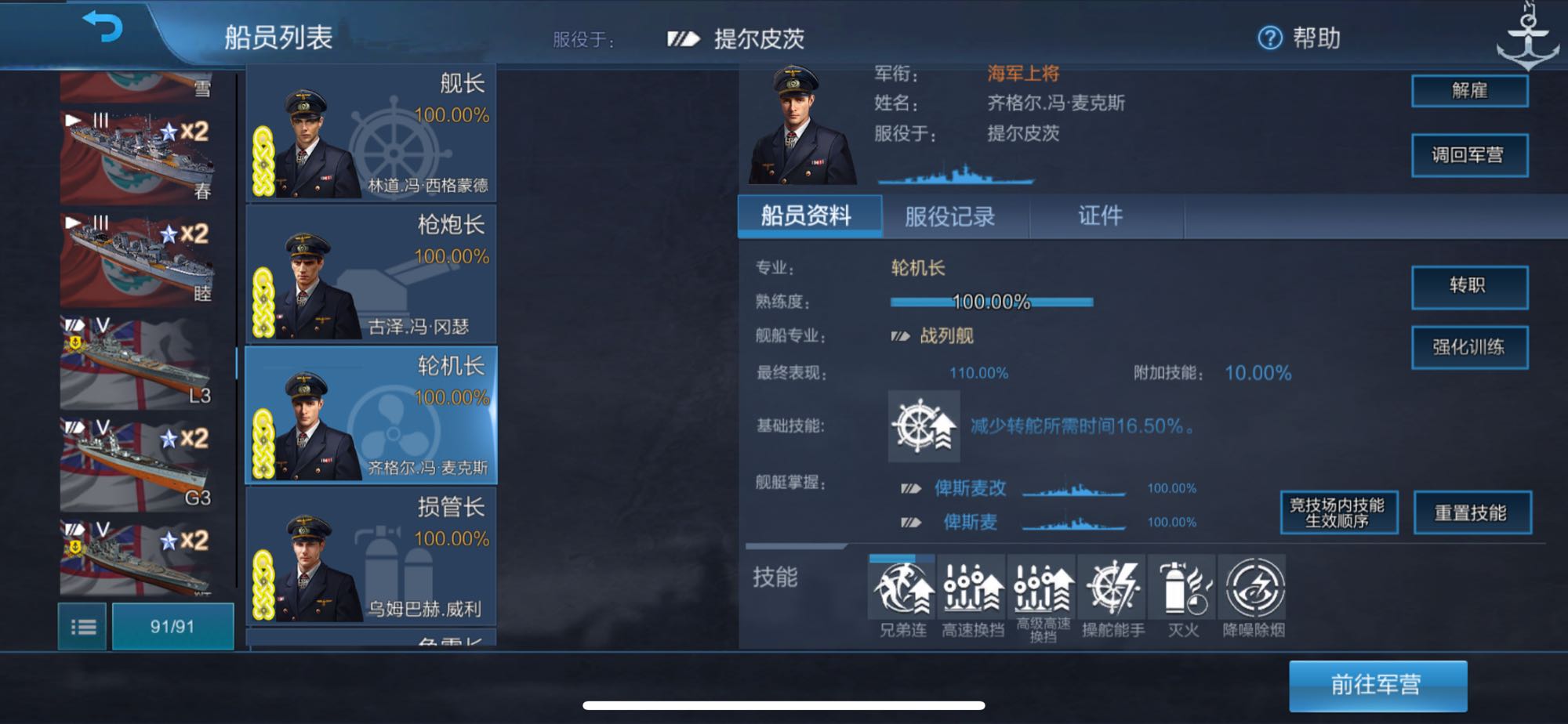Image resolution: width=1568 pixels, height=724 pixels.
Task: Select the 操舵能手 skill icon
Action: [1112, 587]
